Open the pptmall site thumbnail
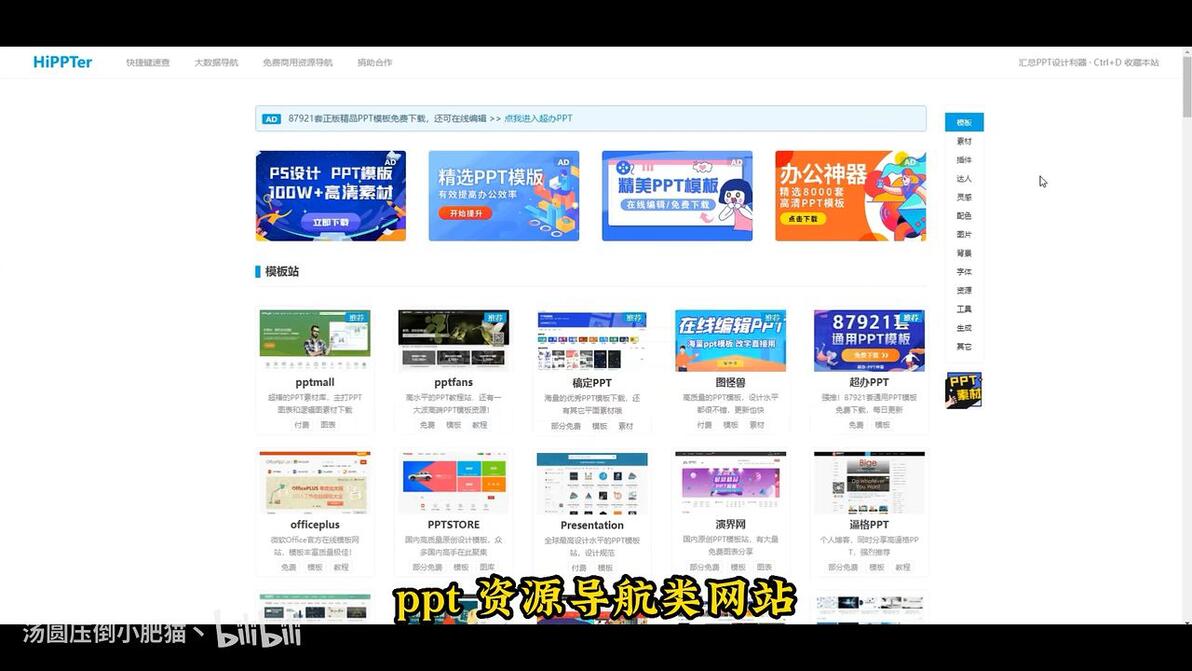The image size is (1192, 671). coord(315,340)
